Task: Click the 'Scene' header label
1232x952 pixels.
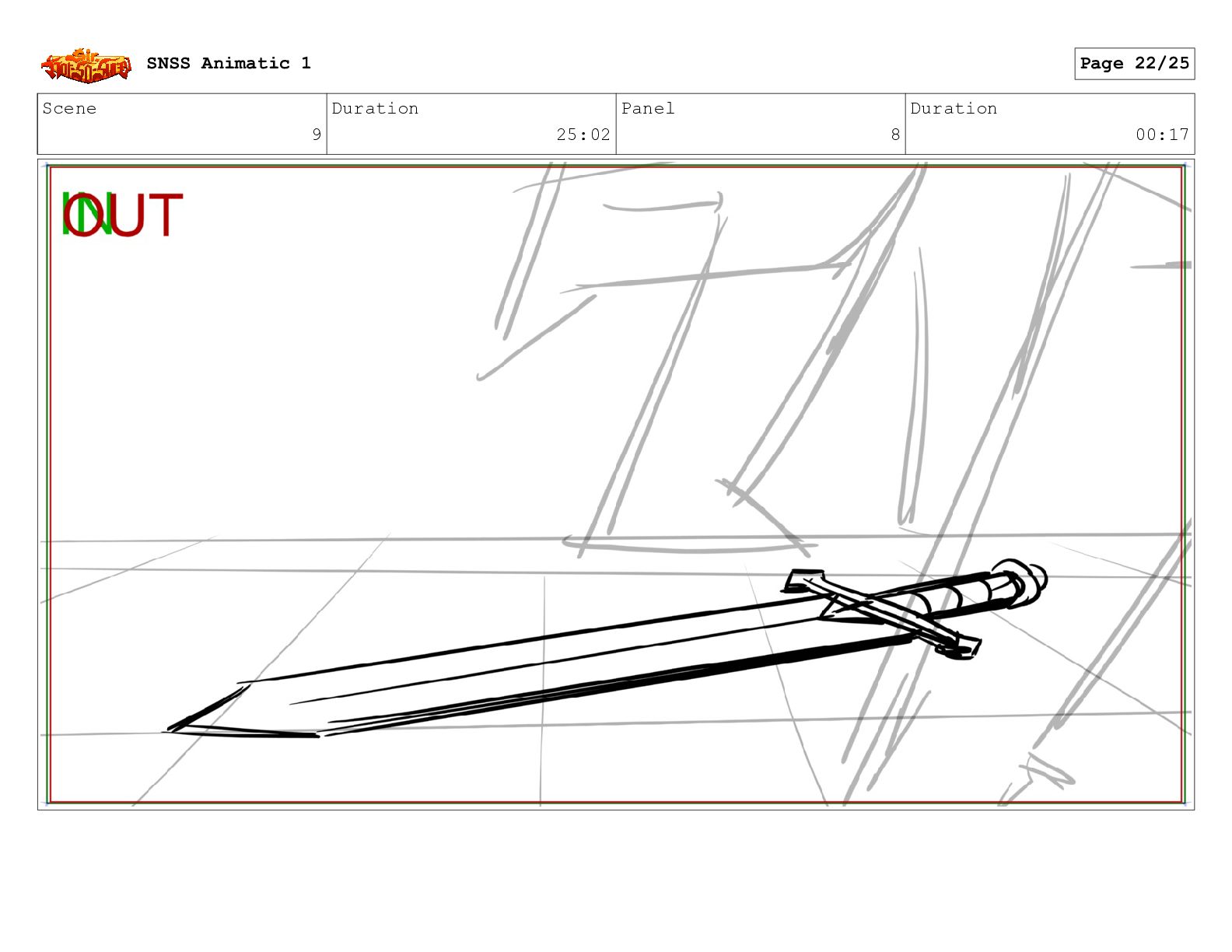Action: pyautogui.click(x=69, y=108)
